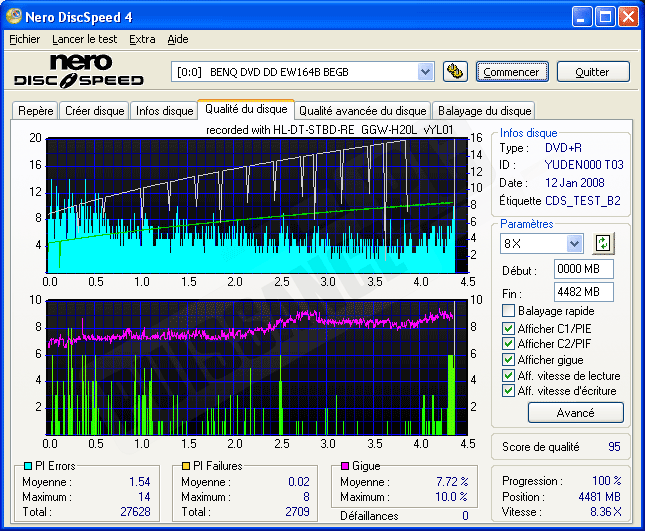Enable the Balayage rapide checkbox
This screenshot has height=531, width=645.
[x=509, y=311]
